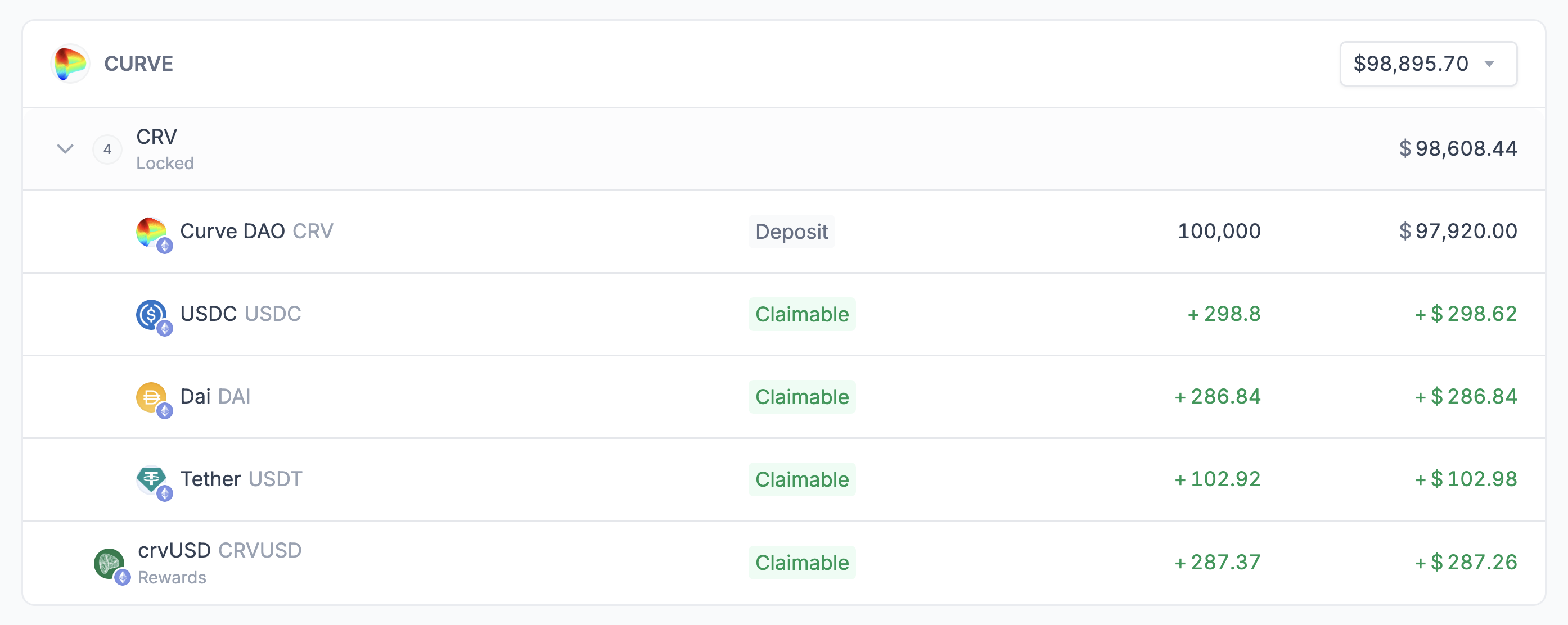1568x625 pixels.
Task: Collapse the CRV Locked group chevron
Action: (x=65, y=149)
